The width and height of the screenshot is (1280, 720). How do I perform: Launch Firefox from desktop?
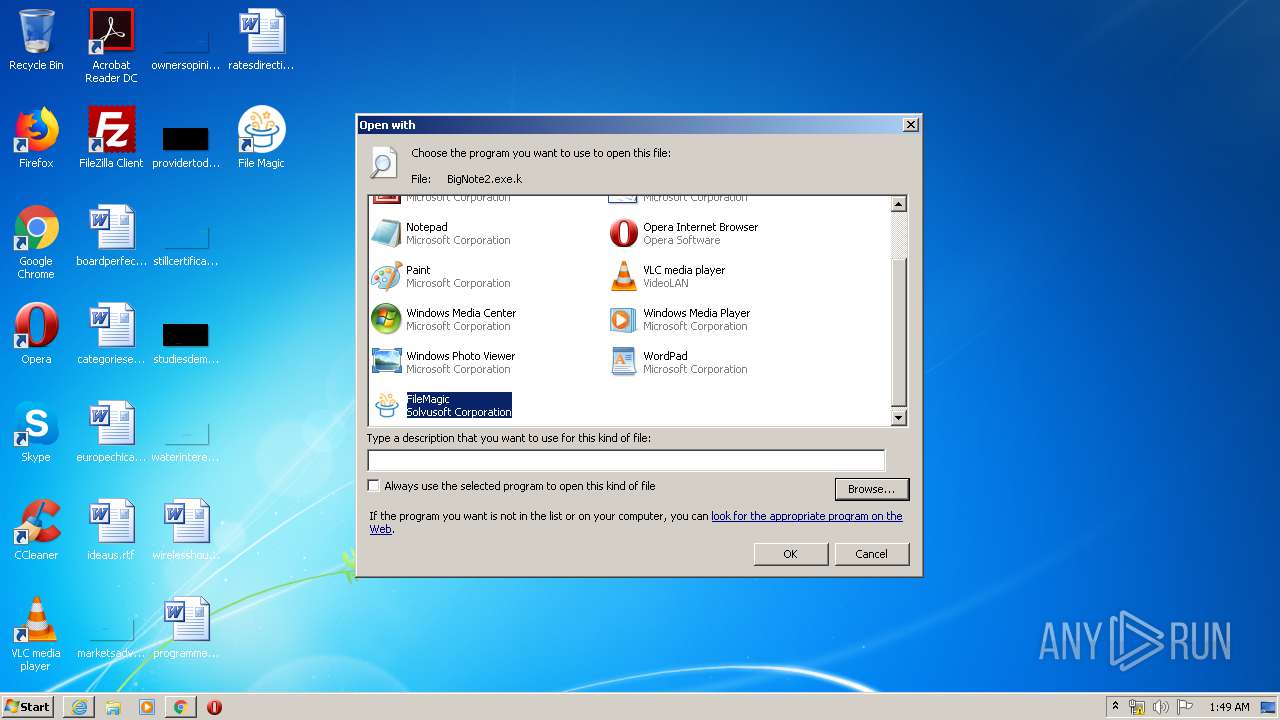tap(36, 138)
